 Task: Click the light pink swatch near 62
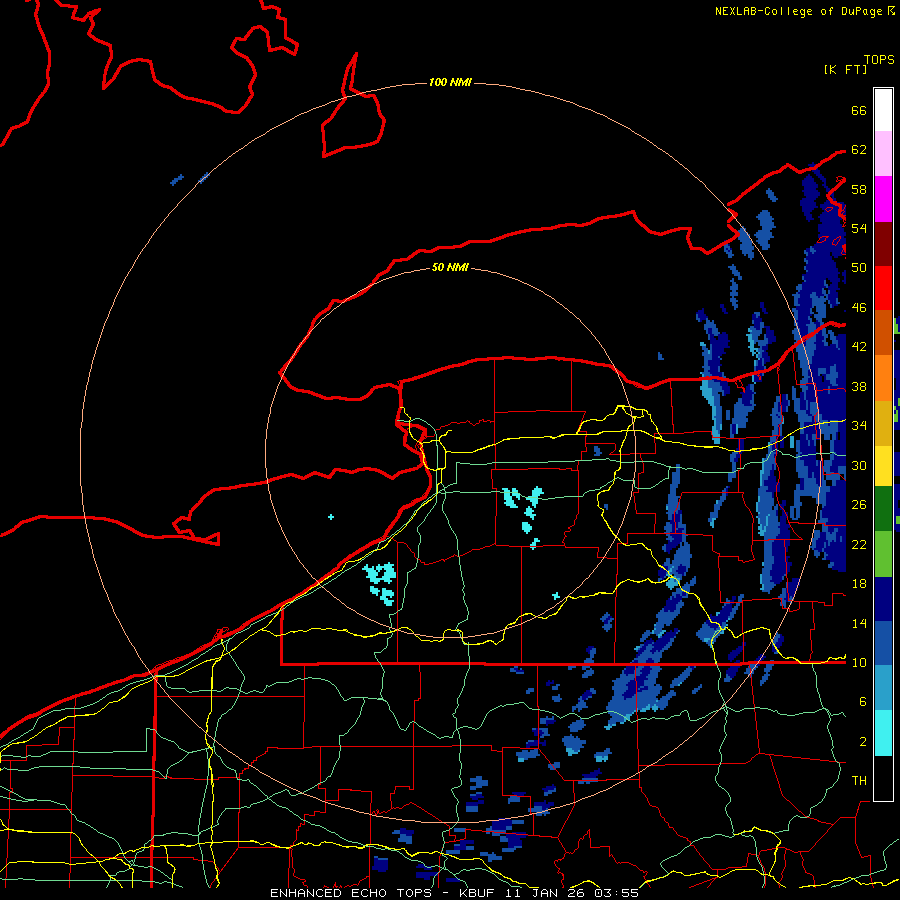coord(883,154)
